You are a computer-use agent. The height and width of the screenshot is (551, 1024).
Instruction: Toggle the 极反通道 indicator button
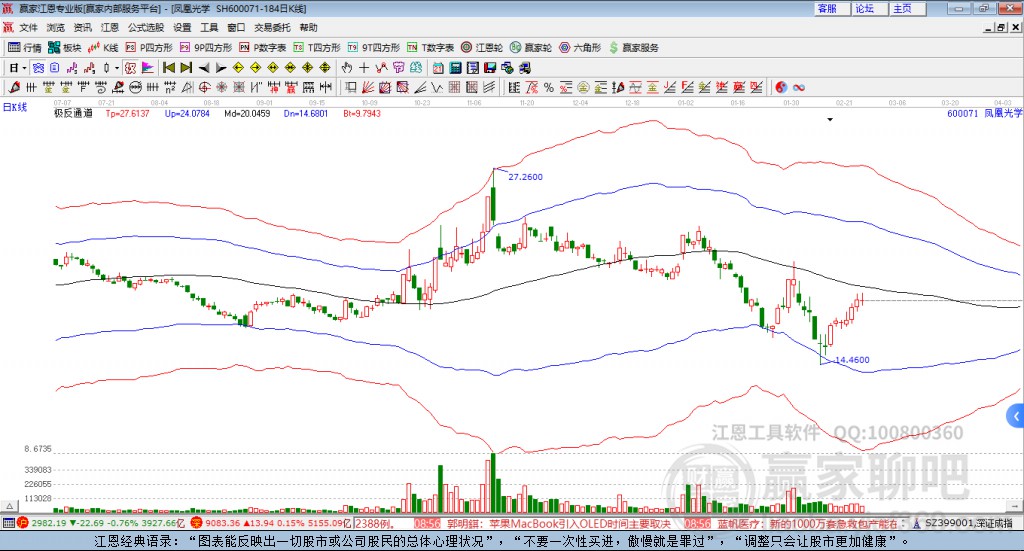tap(73, 113)
